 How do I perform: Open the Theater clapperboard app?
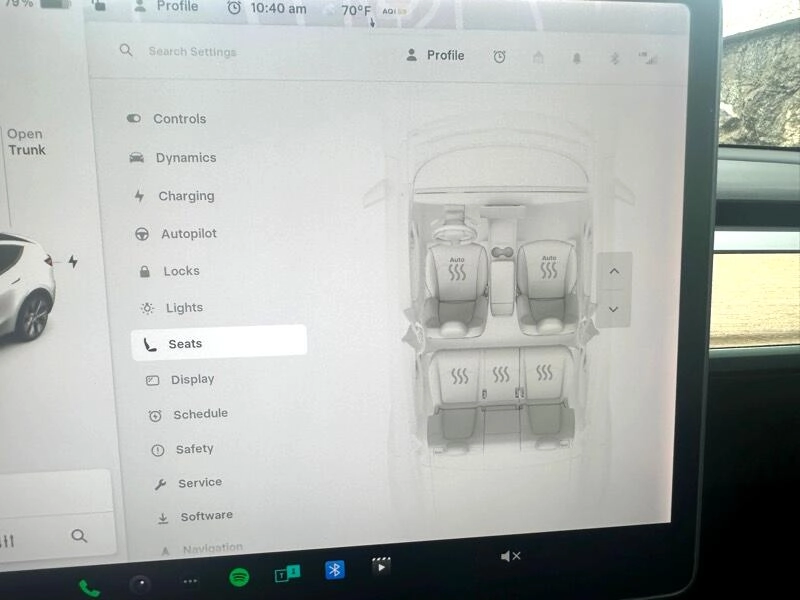381,565
